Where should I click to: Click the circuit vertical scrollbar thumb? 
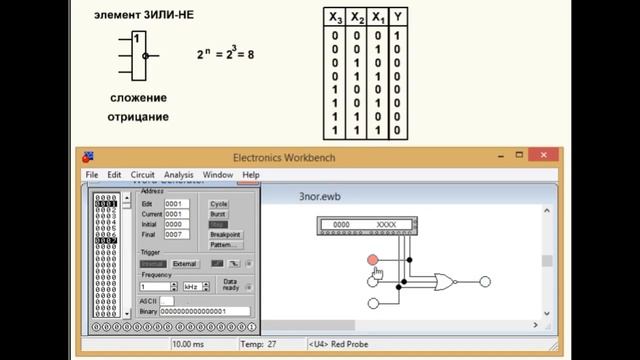pos(547,261)
